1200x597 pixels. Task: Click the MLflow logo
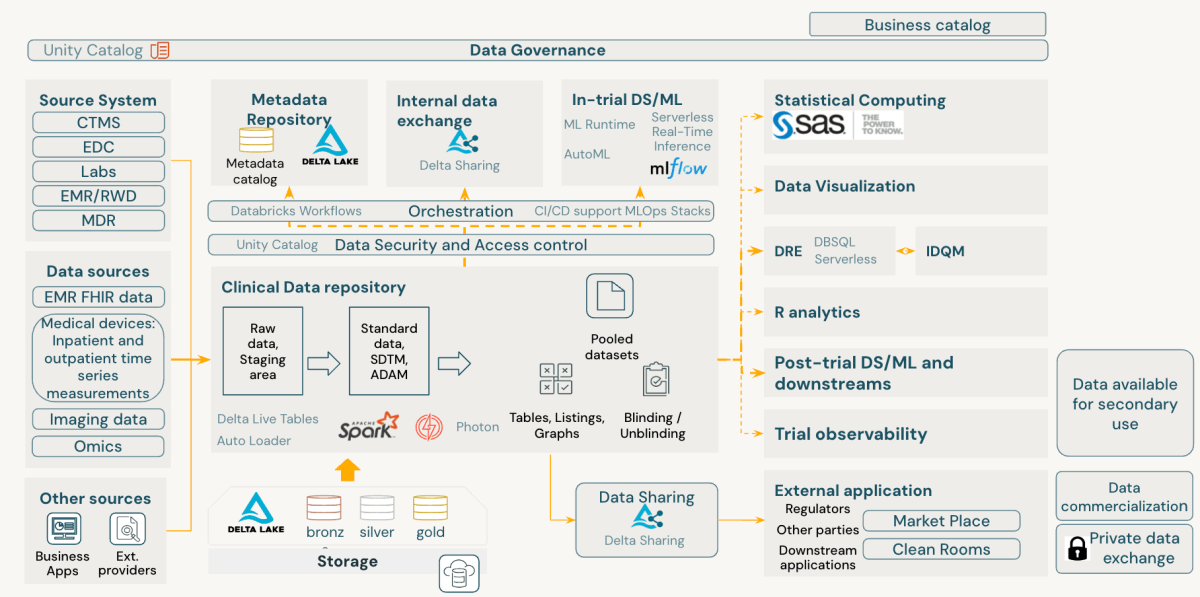click(x=678, y=168)
